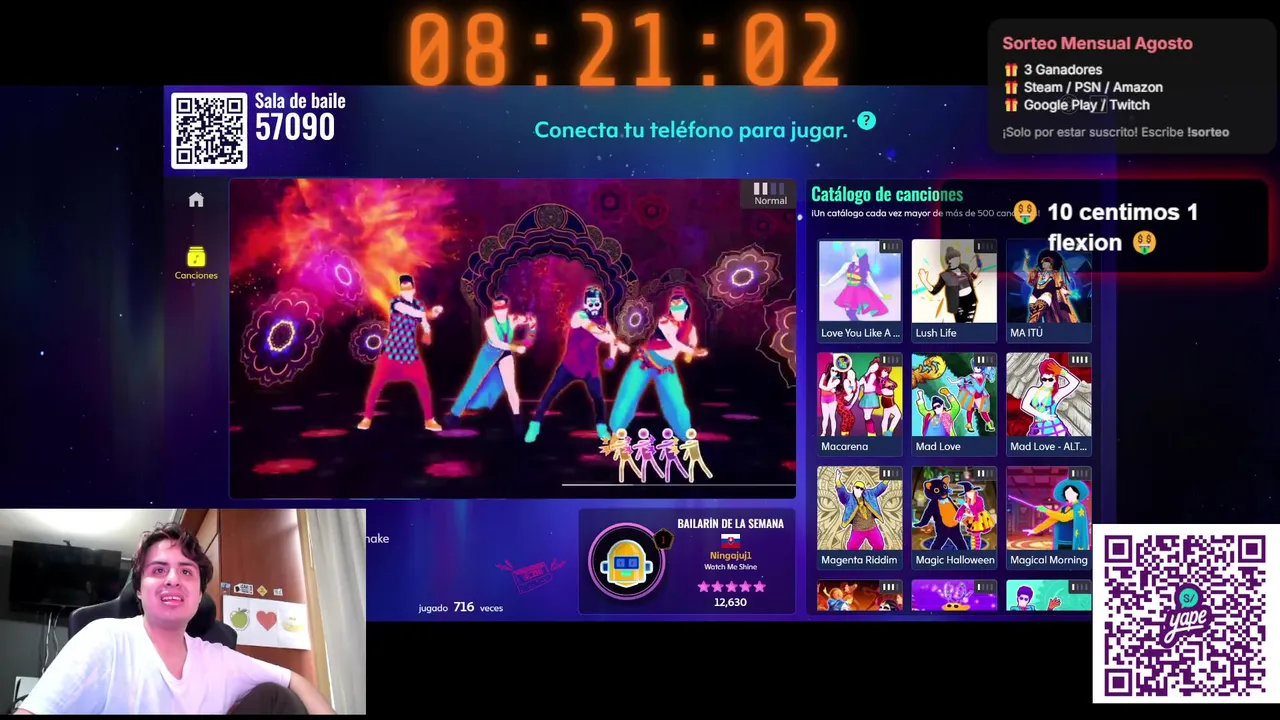1280x720 pixels.
Task: Click the 12,630 score value
Action: 730,602
